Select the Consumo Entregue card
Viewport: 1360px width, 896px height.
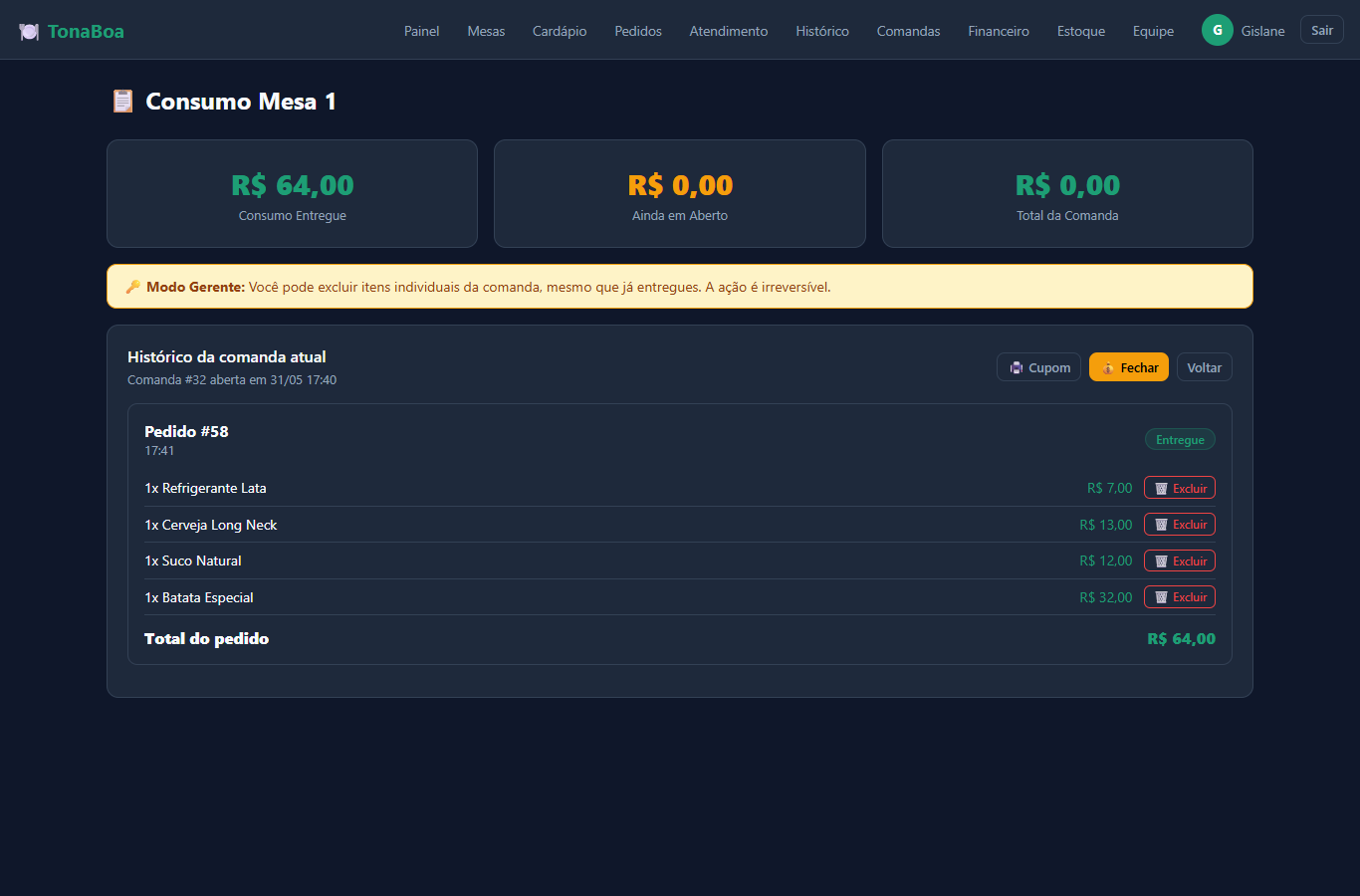point(292,193)
